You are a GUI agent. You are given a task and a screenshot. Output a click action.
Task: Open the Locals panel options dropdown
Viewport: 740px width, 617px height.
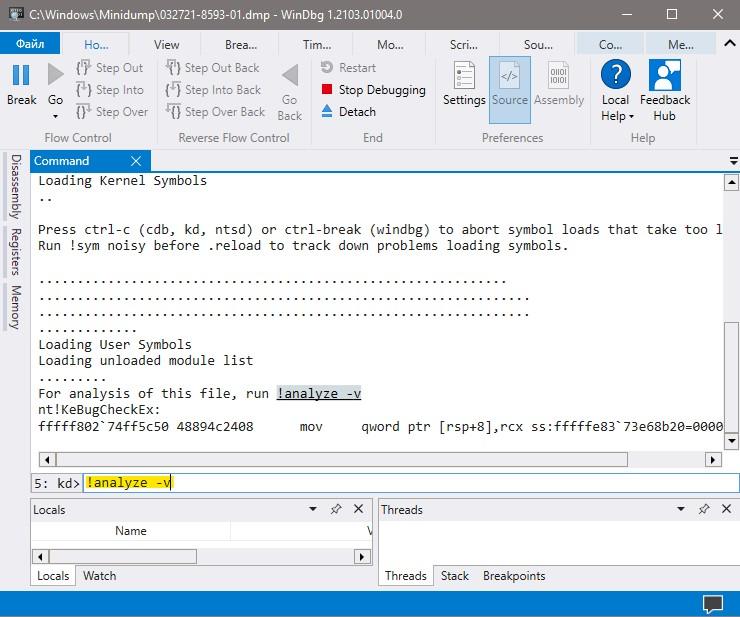click(312, 509)
